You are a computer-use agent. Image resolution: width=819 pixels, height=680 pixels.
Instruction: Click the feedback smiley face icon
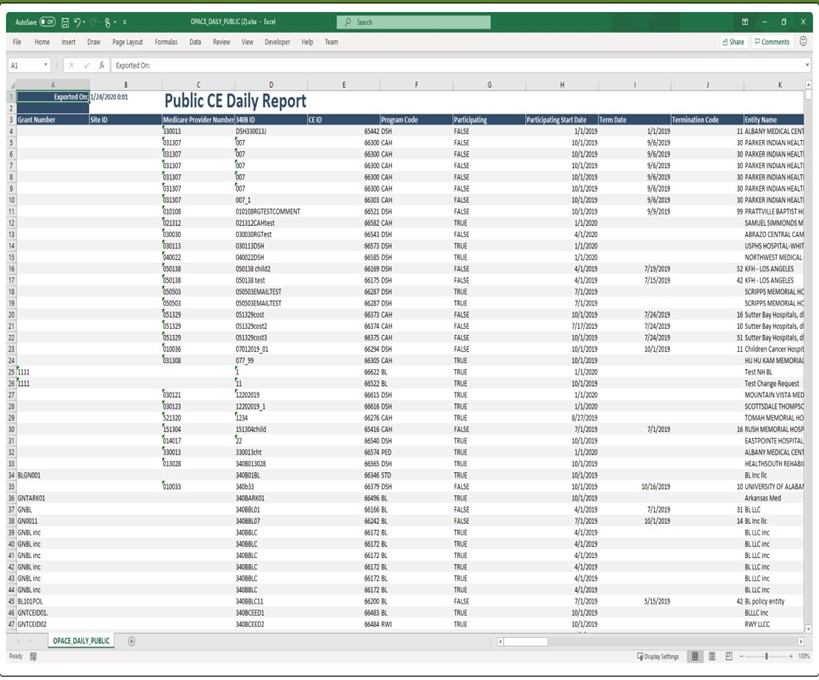[x=803, y=41]
